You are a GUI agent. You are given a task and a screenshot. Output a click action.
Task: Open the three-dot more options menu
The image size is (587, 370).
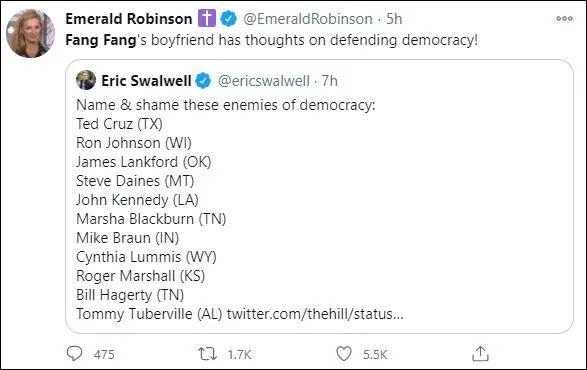[x=564, y=18]
